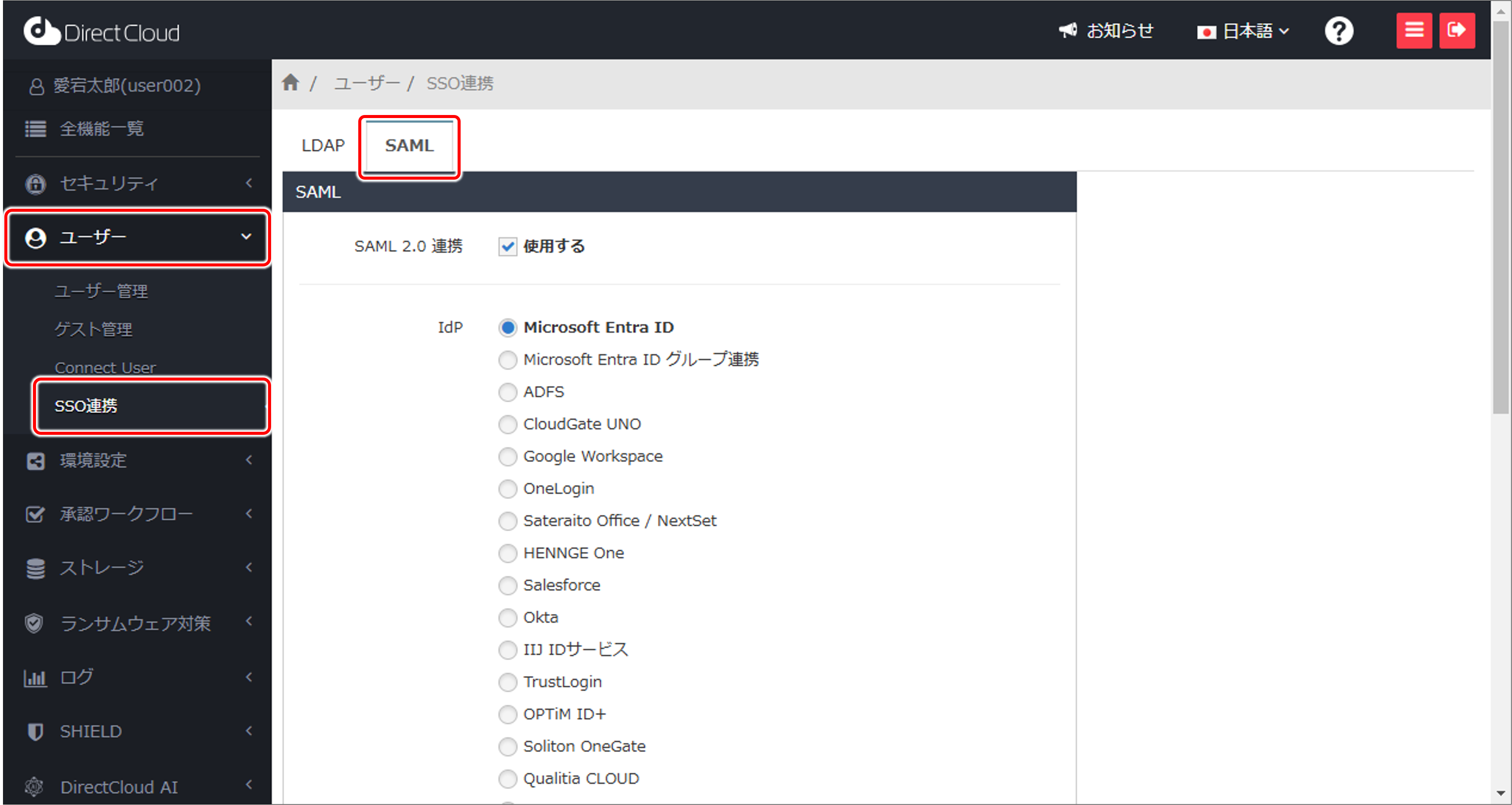1512x805 pixels.
Task: Select the ストレージ sidebar icon
Action: tap(35, 567)
